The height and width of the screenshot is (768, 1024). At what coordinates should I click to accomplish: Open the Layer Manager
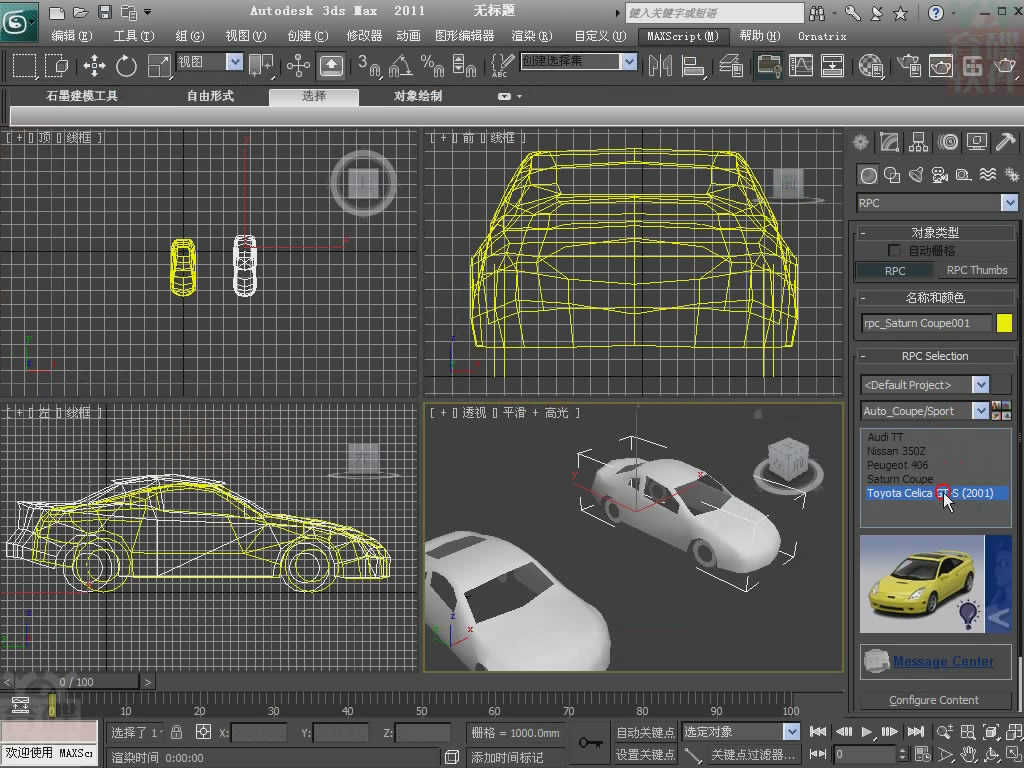click(731, 65)
